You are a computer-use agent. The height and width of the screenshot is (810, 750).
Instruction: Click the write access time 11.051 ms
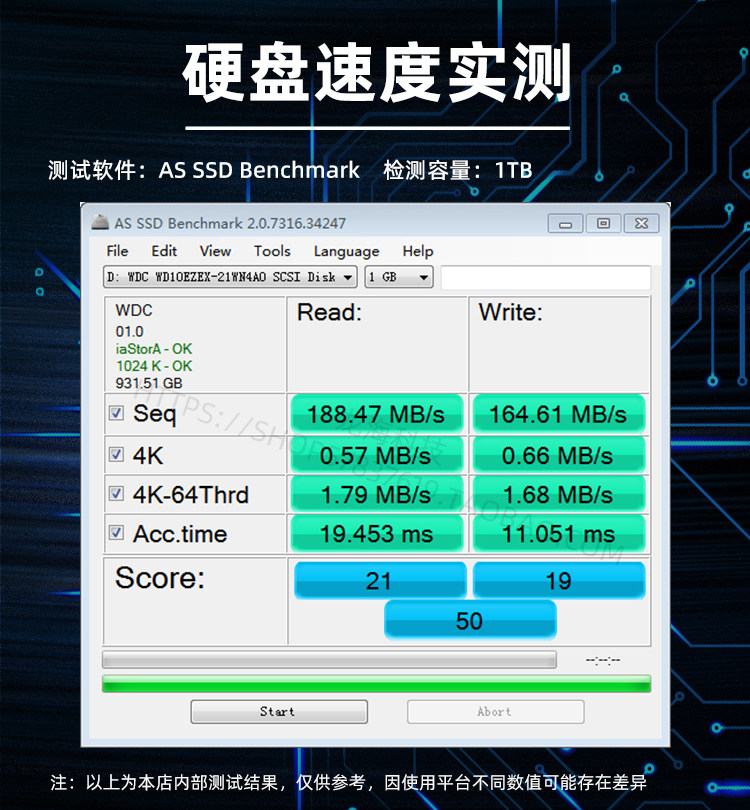559,534
